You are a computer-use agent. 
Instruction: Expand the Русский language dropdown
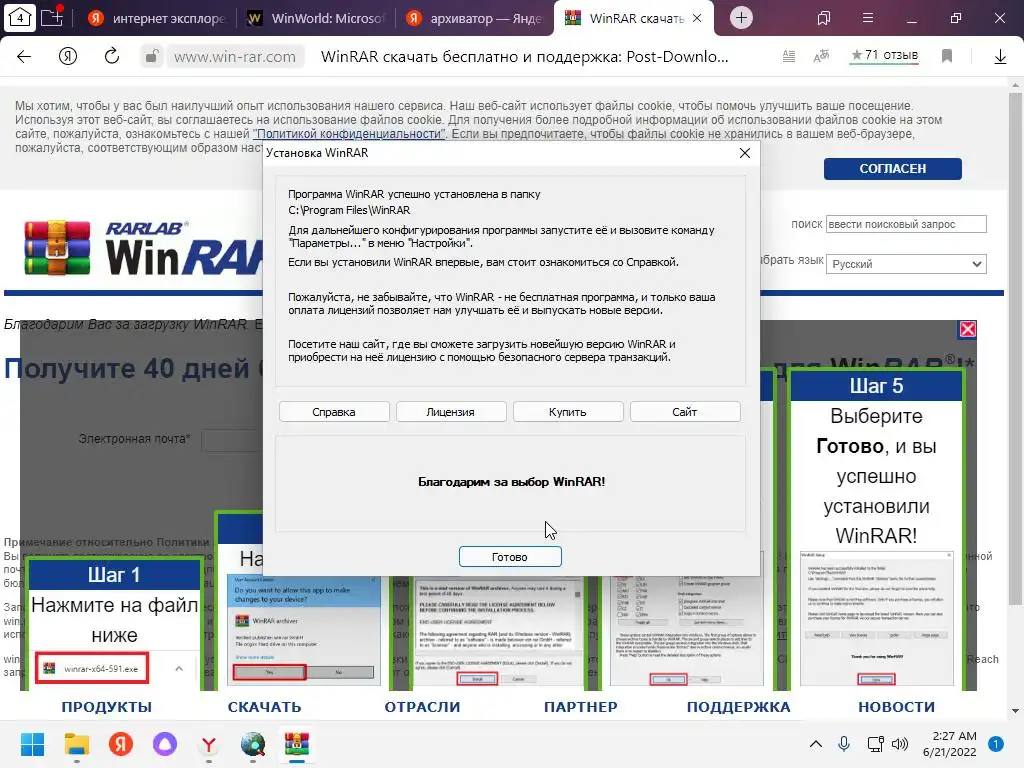pyautogui.click(x=906, y=264)
